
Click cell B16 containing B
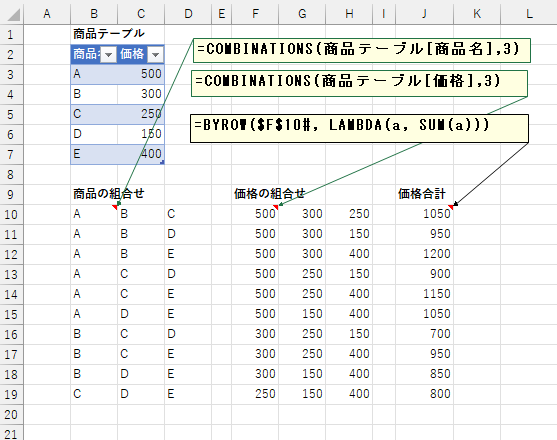click(94, 334)
